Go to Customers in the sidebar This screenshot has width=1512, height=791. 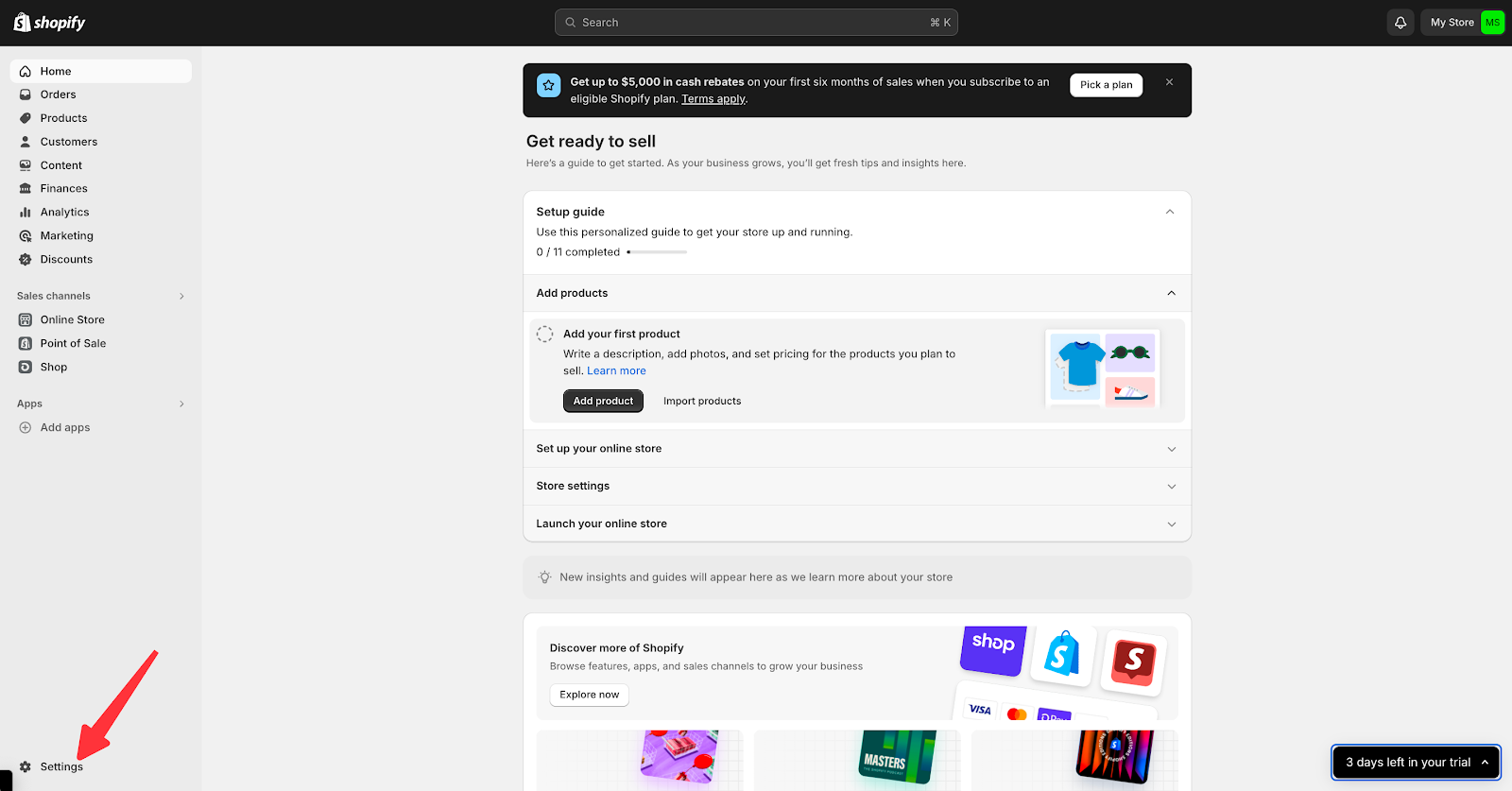click(68, 142)
